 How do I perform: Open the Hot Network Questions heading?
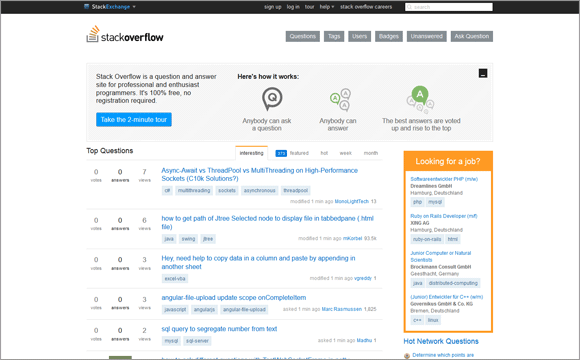pos(441,341)
